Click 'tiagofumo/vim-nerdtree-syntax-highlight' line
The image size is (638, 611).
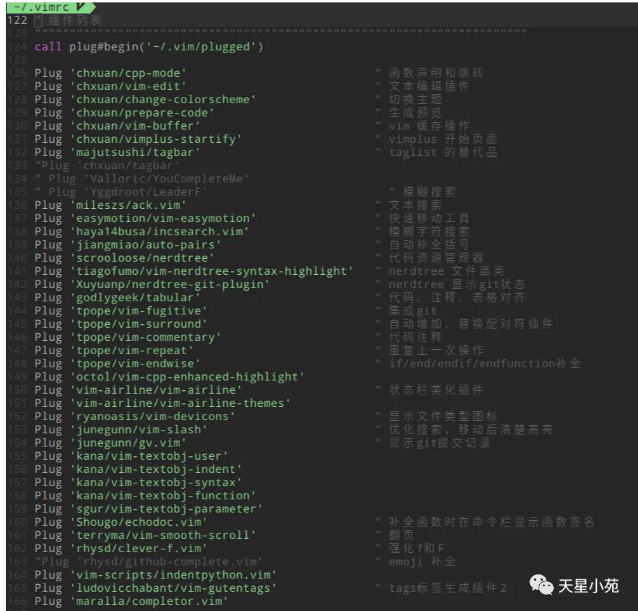click(x=194, y=271)
